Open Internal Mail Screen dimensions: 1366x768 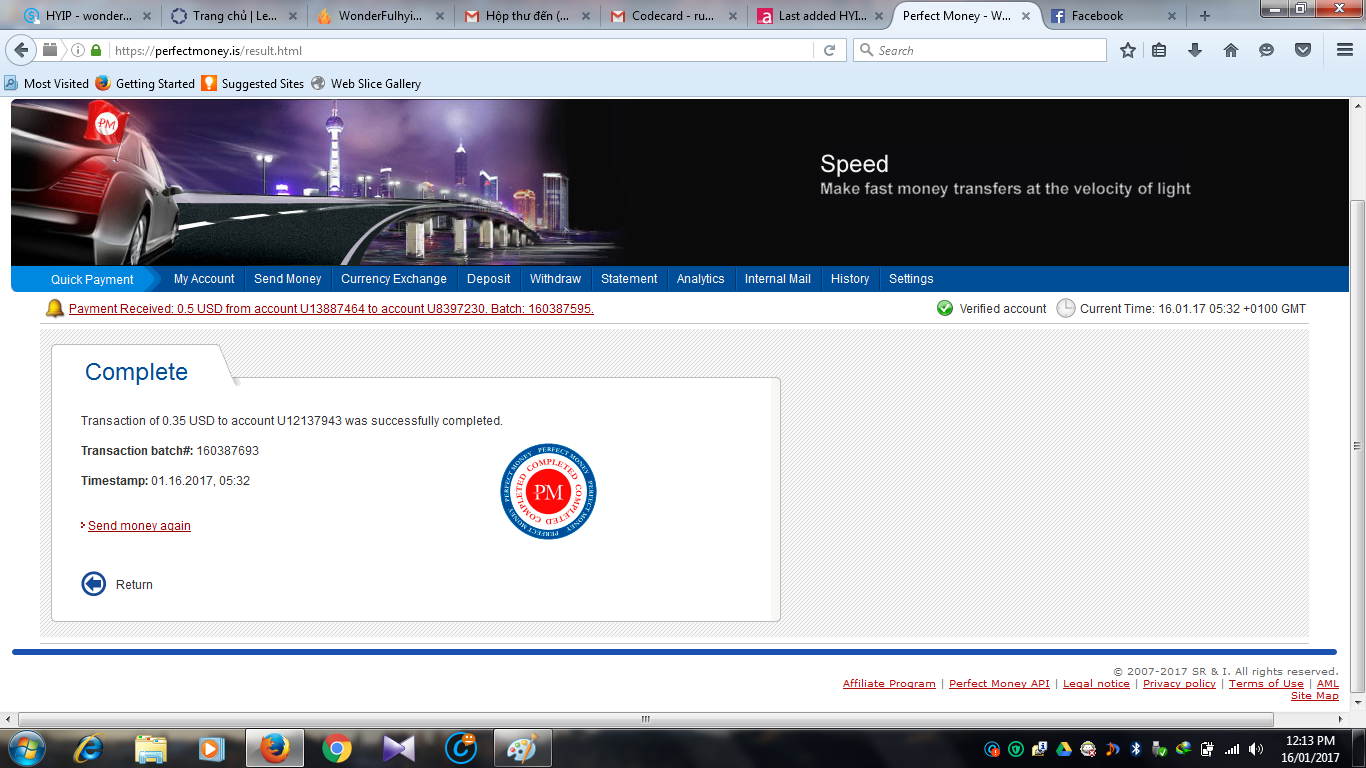tap(778, 279)
